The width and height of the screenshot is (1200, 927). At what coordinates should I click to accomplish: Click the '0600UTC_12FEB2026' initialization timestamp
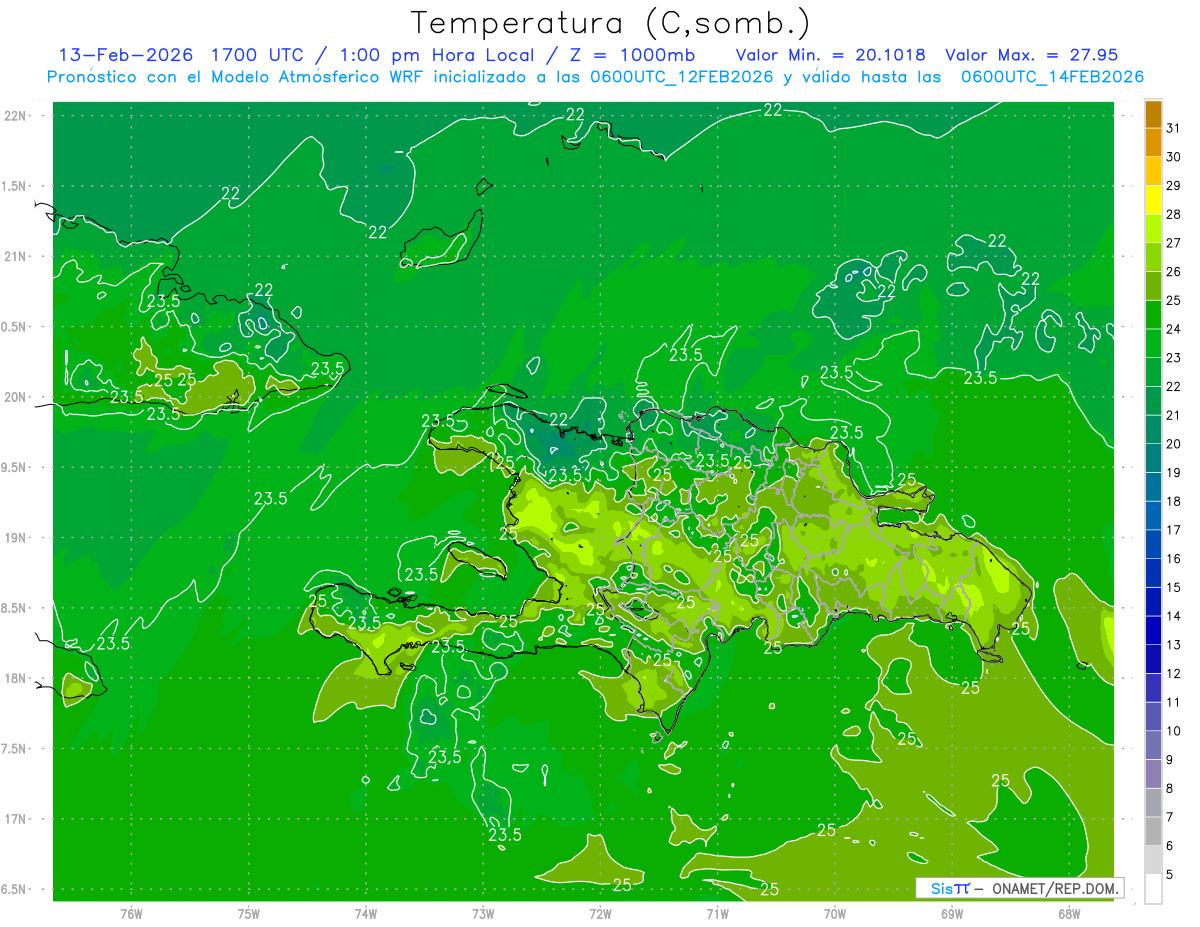(x=683, y=77)
